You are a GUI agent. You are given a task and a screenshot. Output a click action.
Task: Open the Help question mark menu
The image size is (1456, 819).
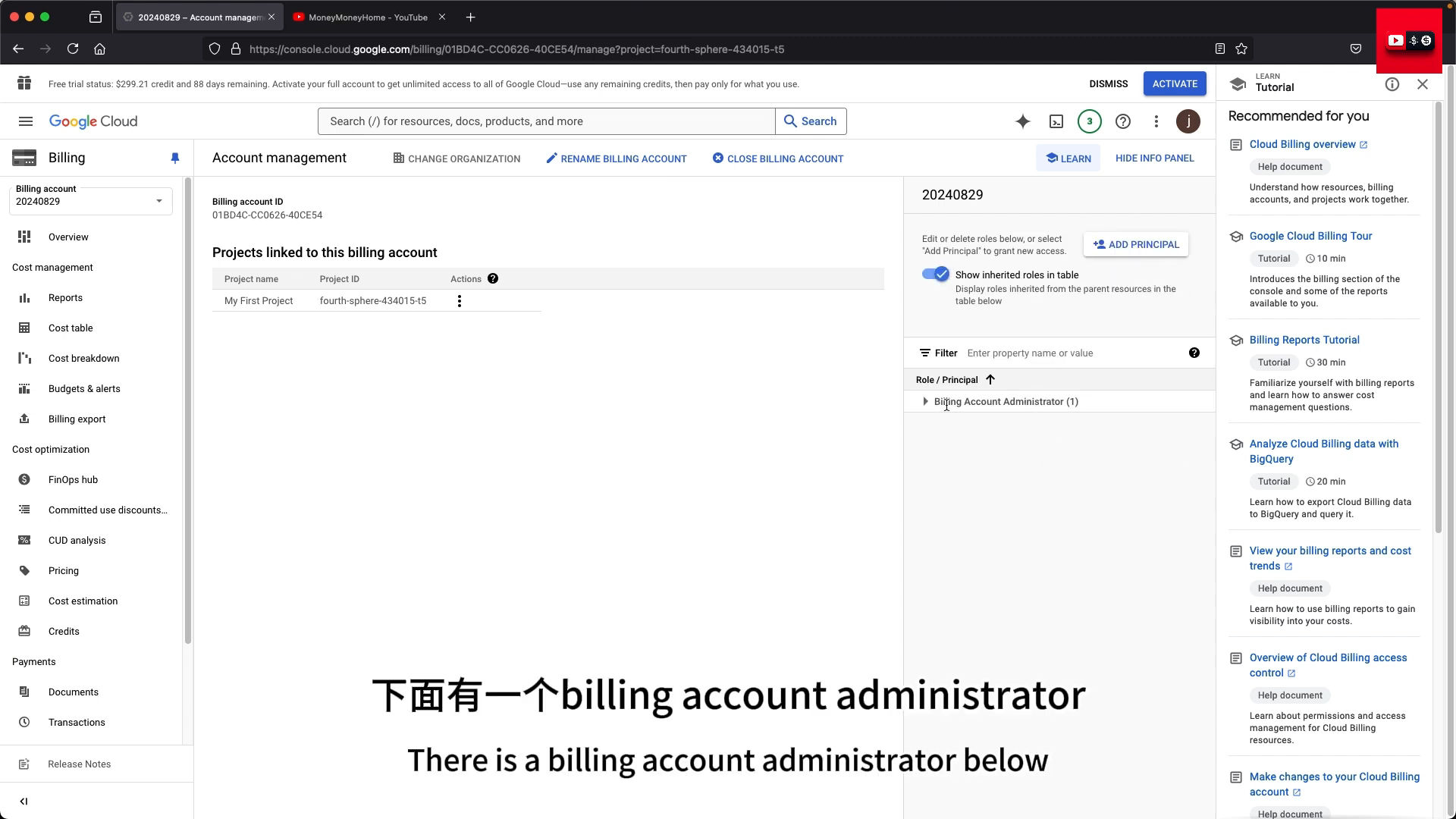click(1123, 121)
